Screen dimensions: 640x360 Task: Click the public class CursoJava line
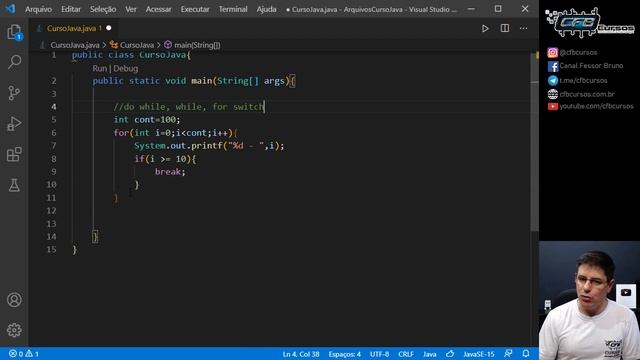(131, 55)
